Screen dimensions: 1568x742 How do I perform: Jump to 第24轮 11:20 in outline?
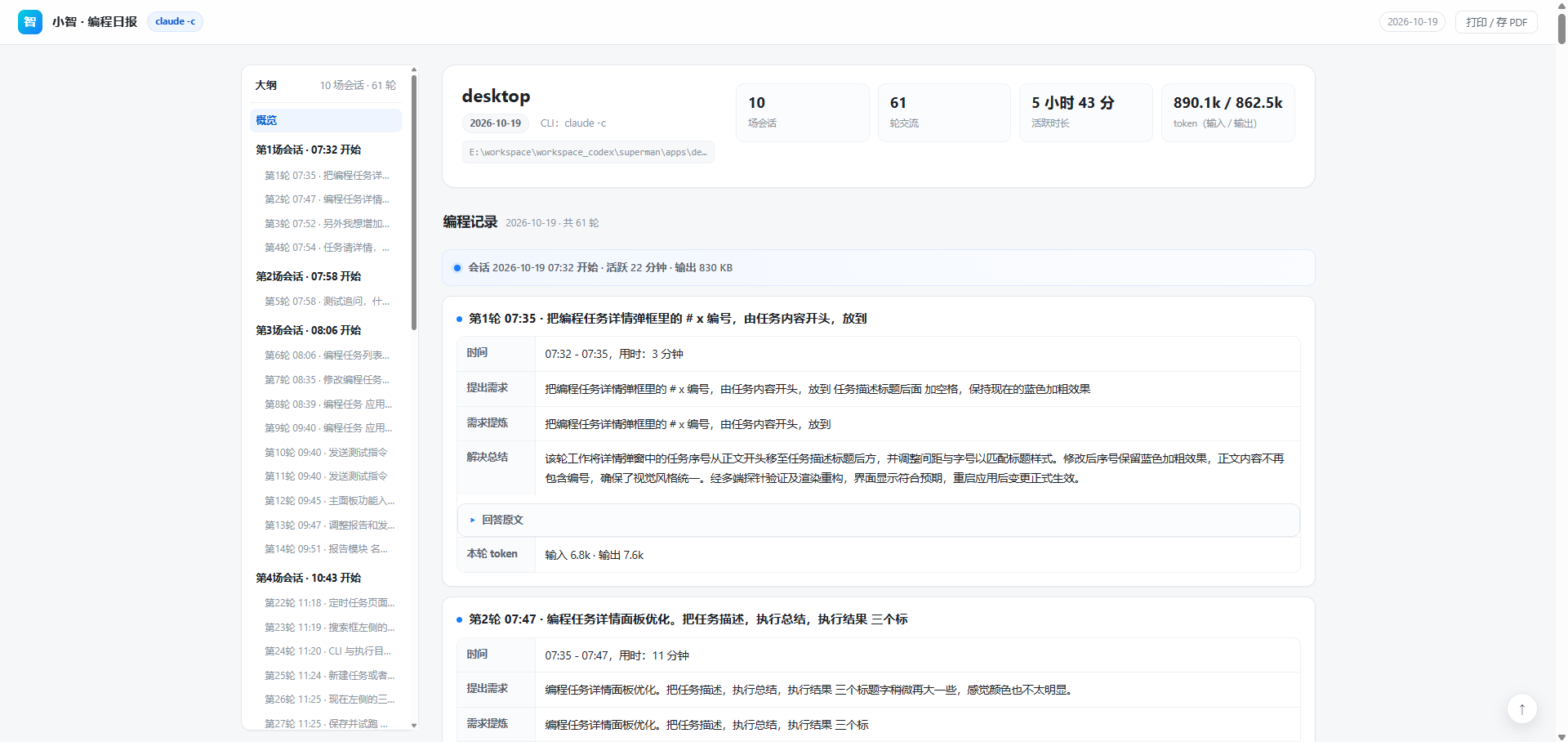(x=327, y=651)
